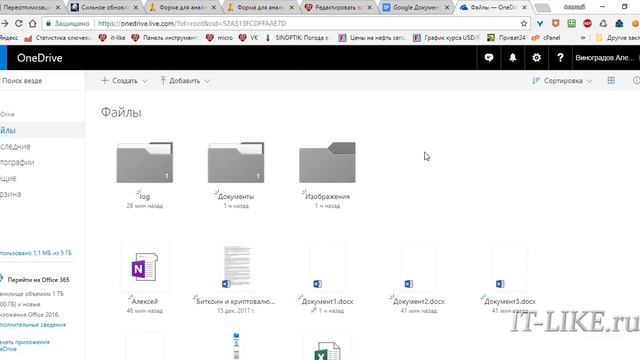Screen dimensions: 640x360
Task: Open График курса USD bookmark
Action: [447, 38]
